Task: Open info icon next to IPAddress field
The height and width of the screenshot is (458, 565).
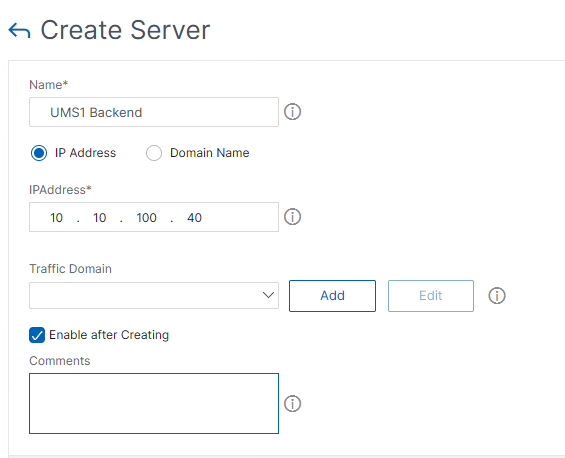Action: (292, 217)
